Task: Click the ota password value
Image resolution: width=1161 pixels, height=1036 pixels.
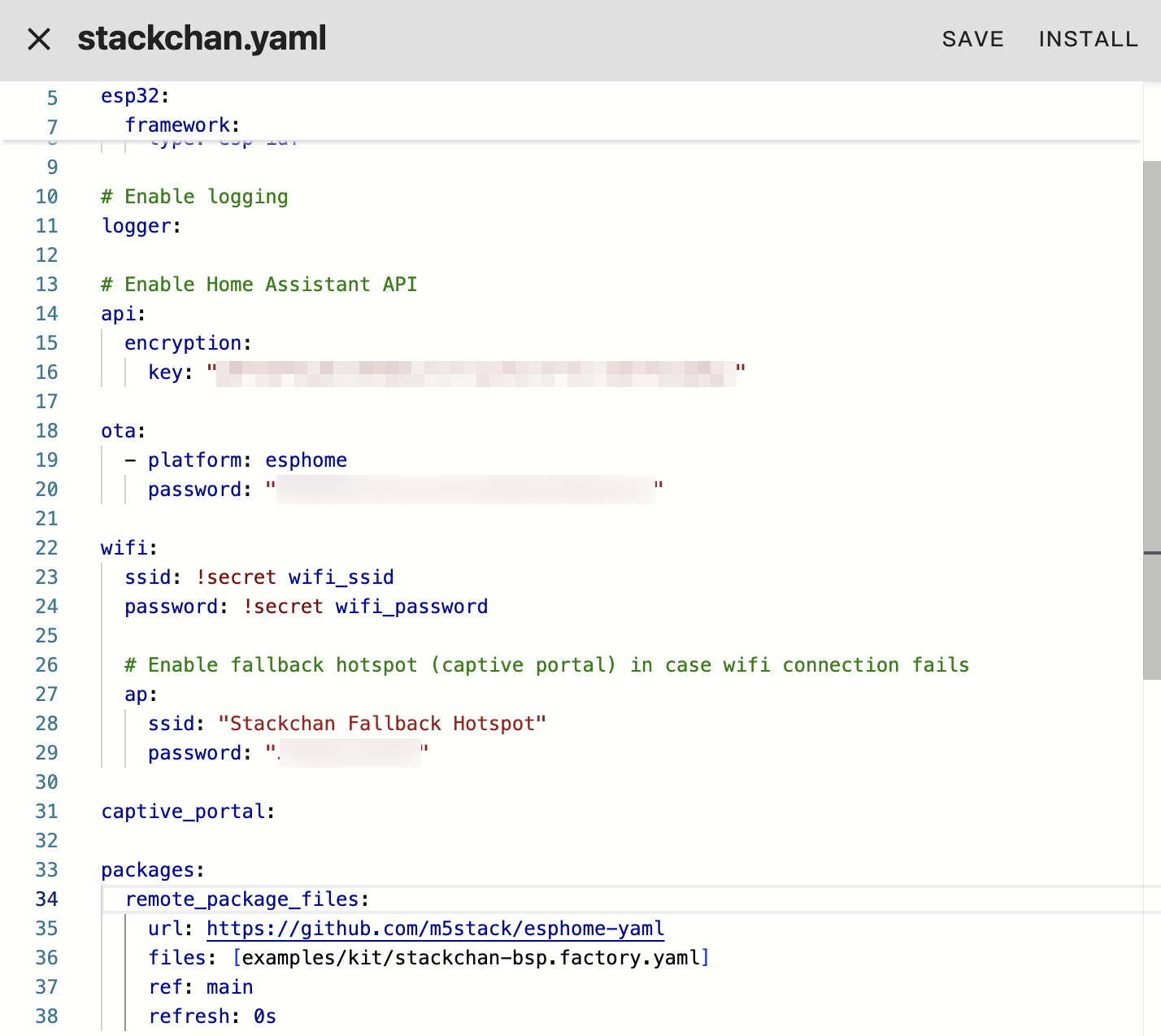Action: (x=465, y=490)
